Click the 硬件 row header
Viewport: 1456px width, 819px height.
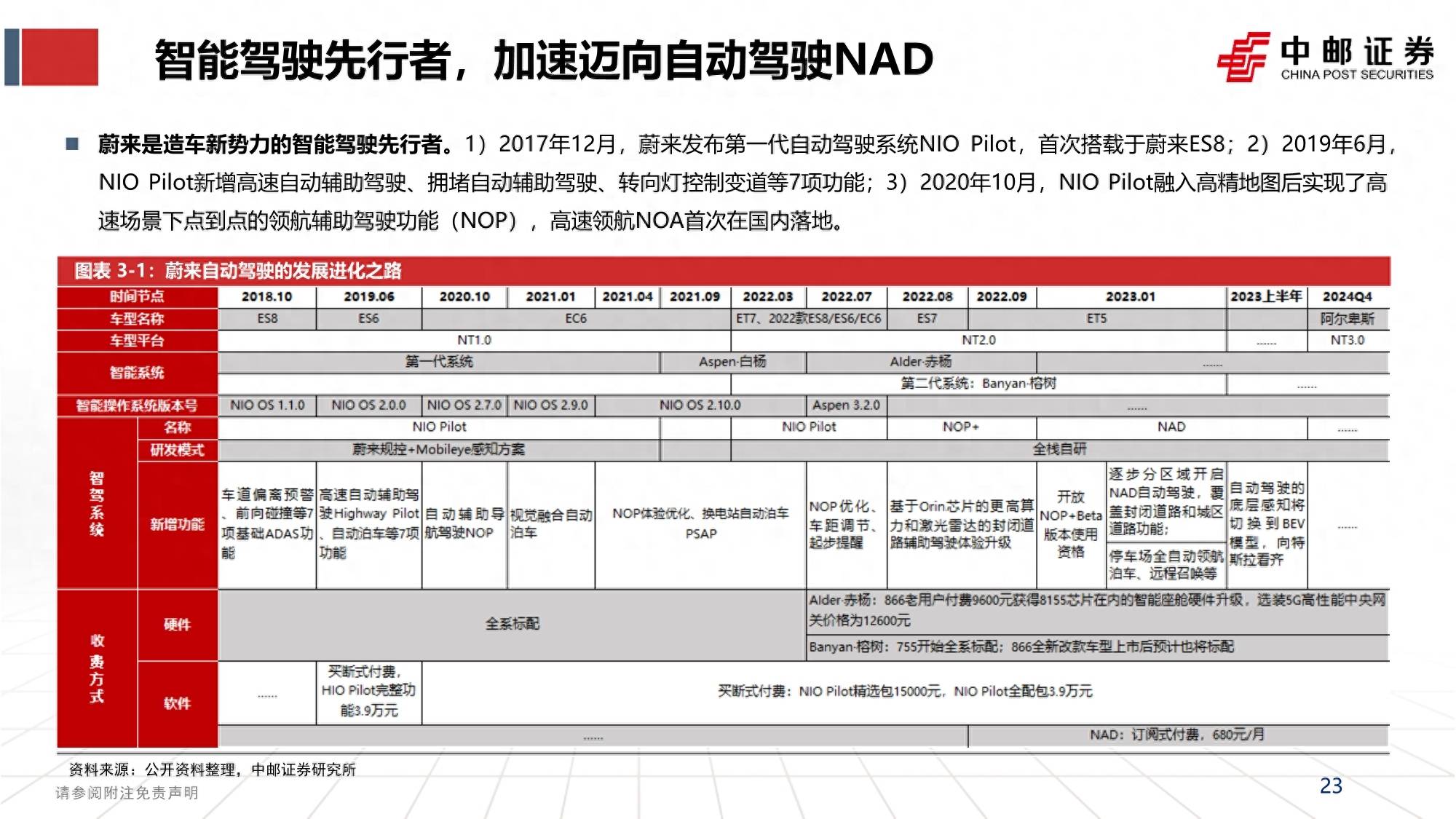(177, 625)
